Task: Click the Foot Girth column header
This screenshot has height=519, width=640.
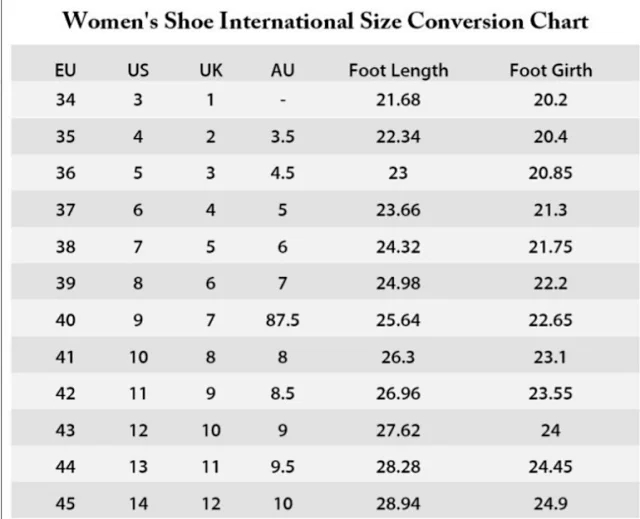Action: point(550,71)
